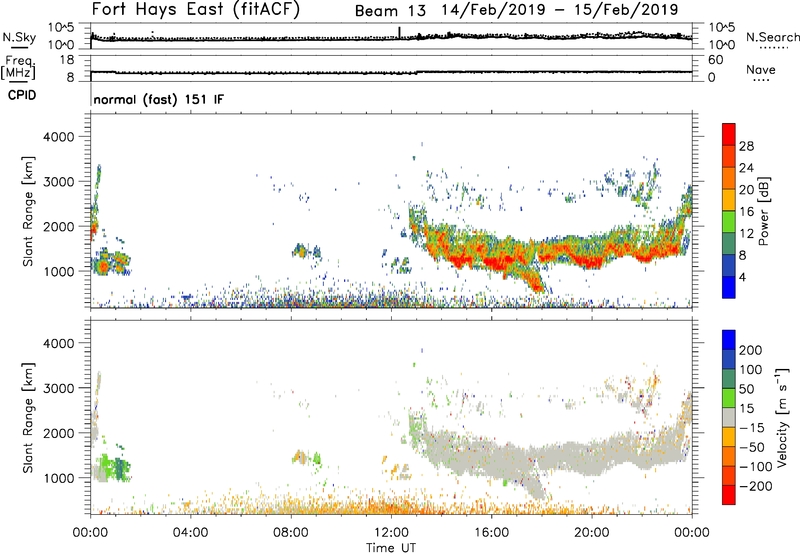Click the '12:00' time tick label
800x554 pixels.
click(x=391, y=533)
